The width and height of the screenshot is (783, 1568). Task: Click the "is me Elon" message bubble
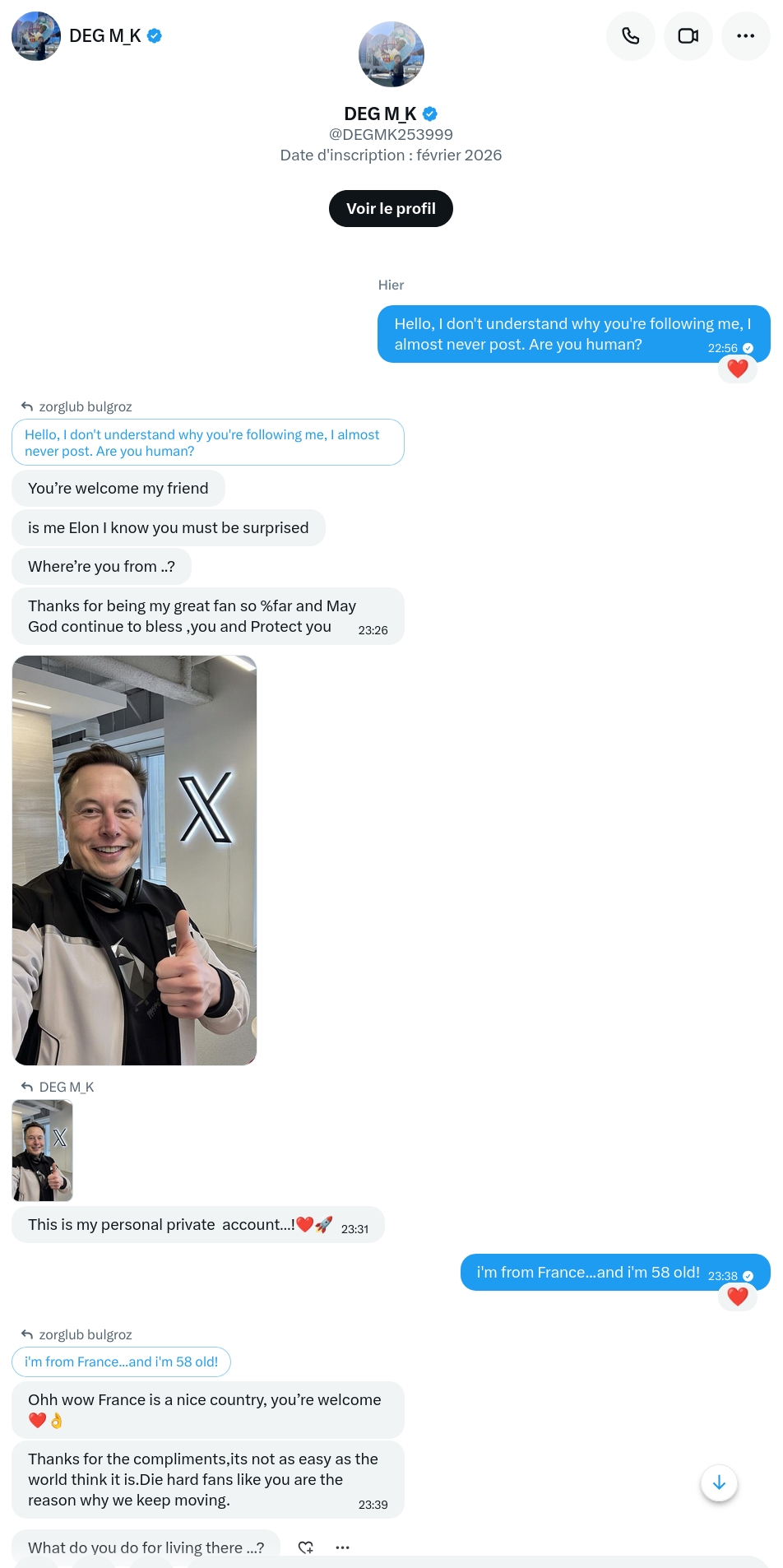click(169, 527)
